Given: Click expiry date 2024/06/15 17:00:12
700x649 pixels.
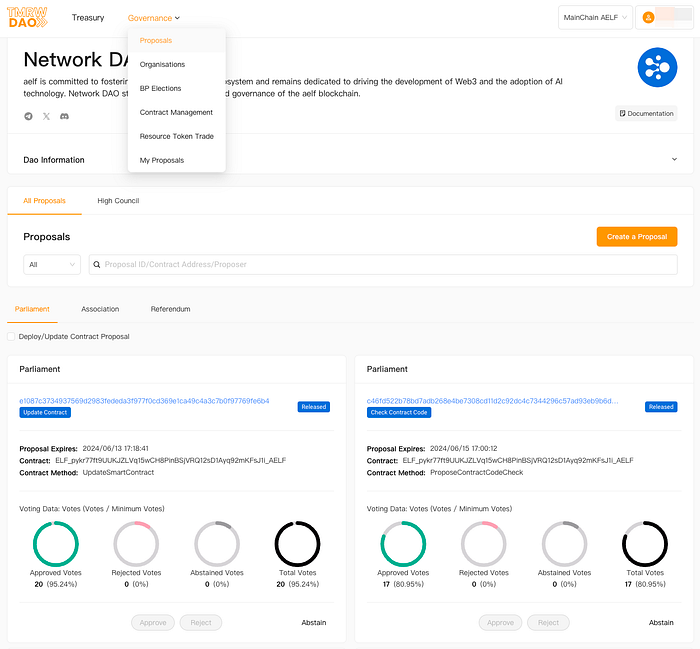Looking at the screenshot, I should [463, 448].
